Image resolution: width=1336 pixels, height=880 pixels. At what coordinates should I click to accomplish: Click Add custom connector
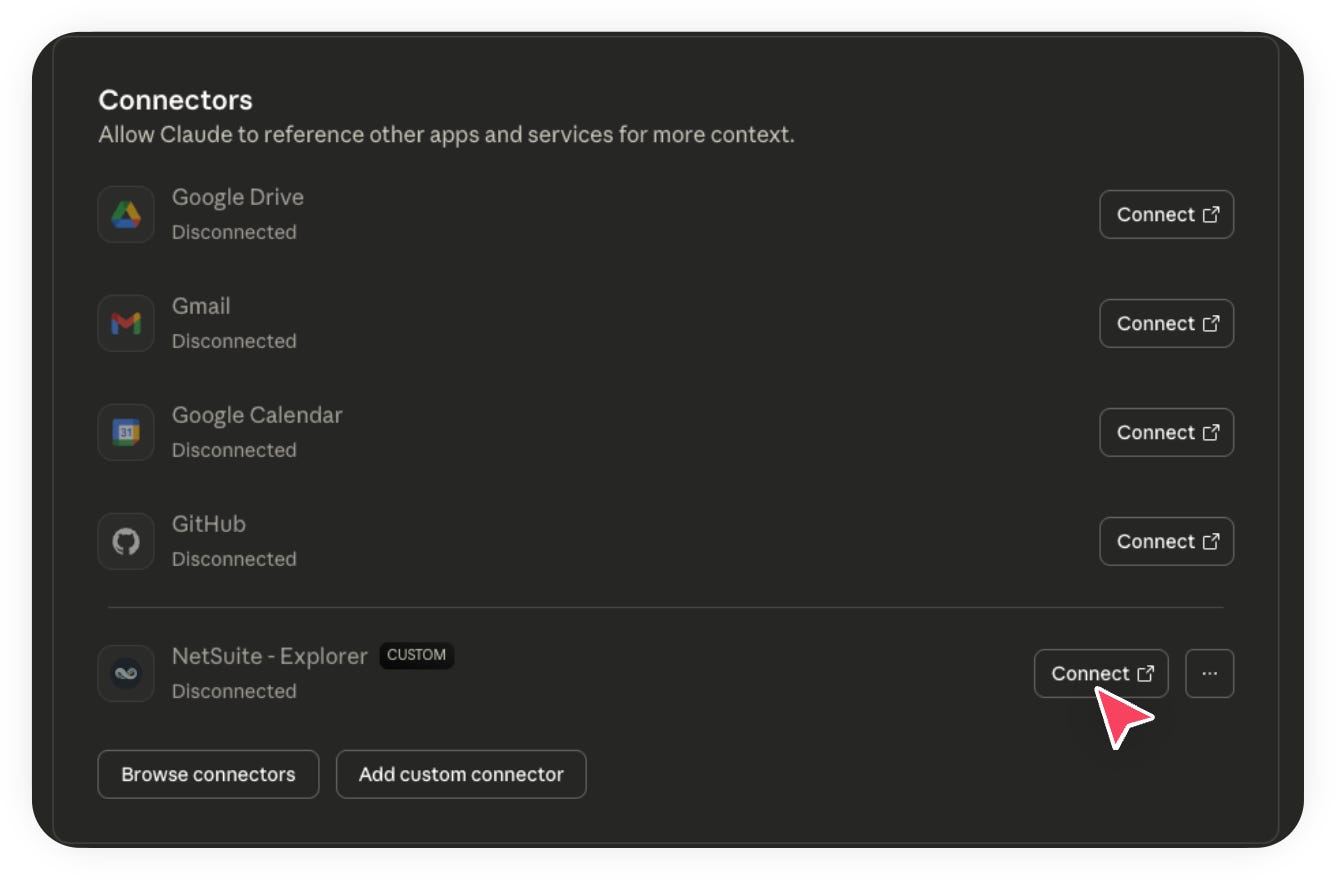point(461,774)
